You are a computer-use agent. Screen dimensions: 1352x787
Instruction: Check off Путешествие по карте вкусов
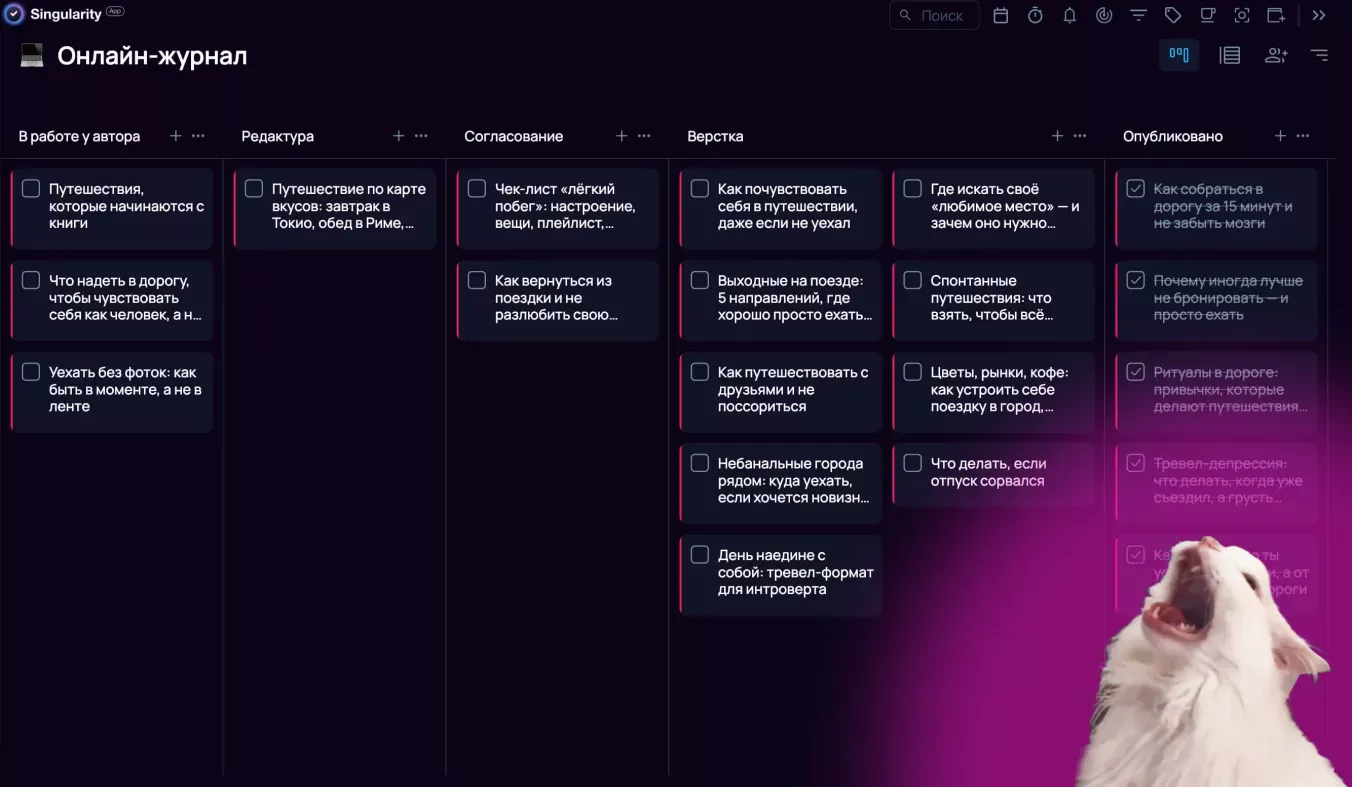(x=254, y=189)
